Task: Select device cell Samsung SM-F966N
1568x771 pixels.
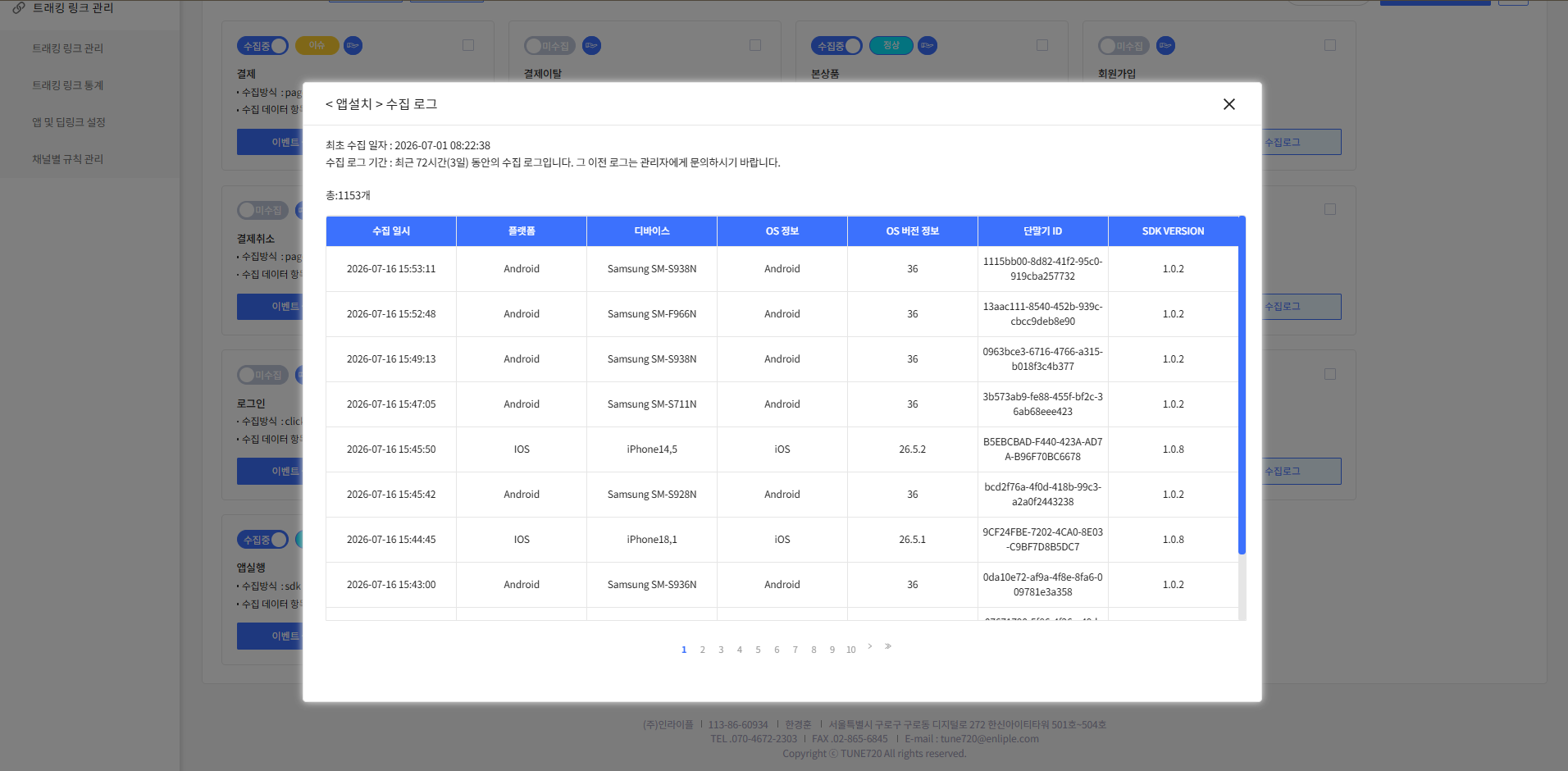Action: [x=652, y=314]
